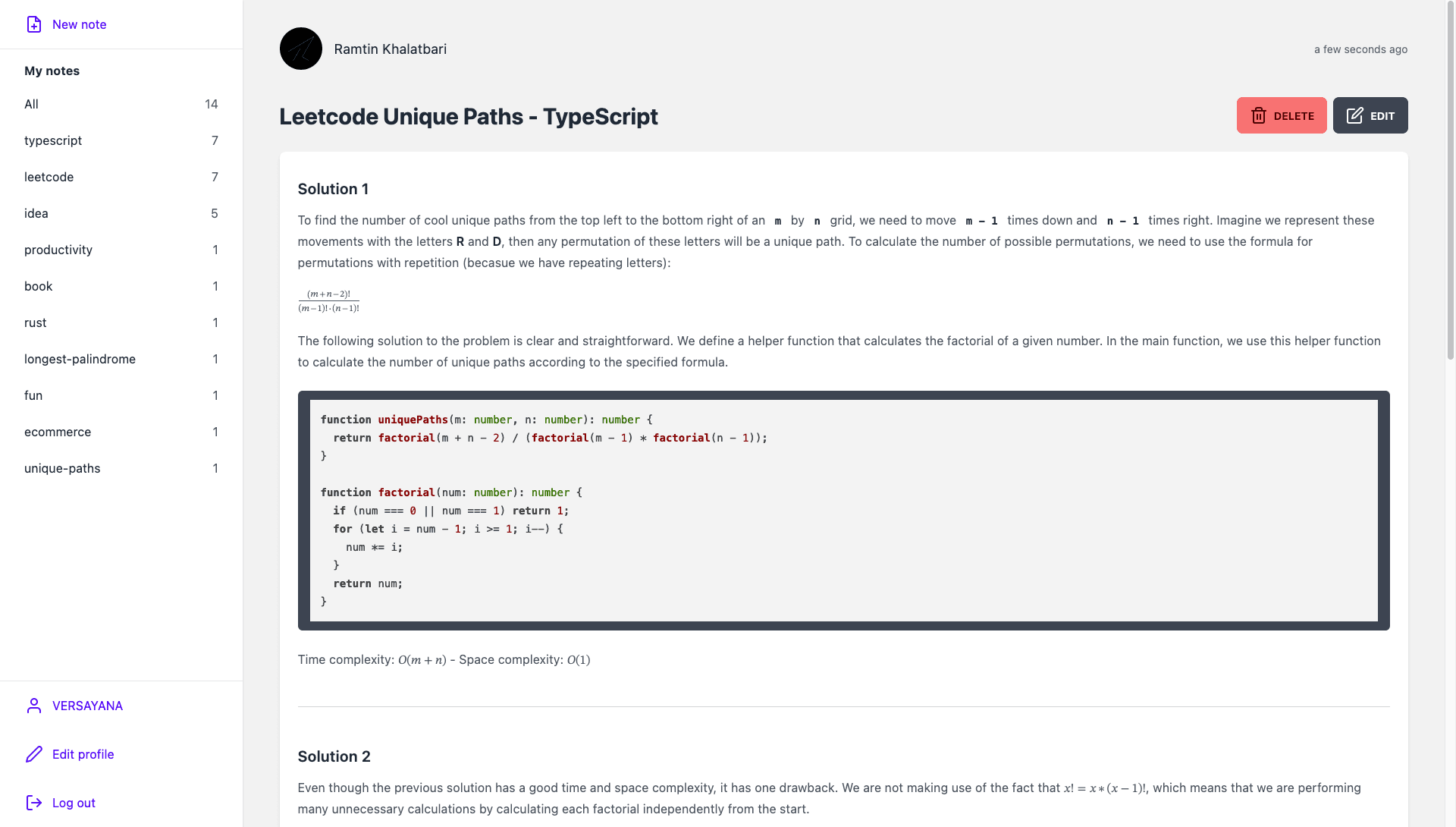Image resolution: width=1456 pixels, height=827 pixels.
Task: Open the rust tag notes
Action: [x=35, y=322]
